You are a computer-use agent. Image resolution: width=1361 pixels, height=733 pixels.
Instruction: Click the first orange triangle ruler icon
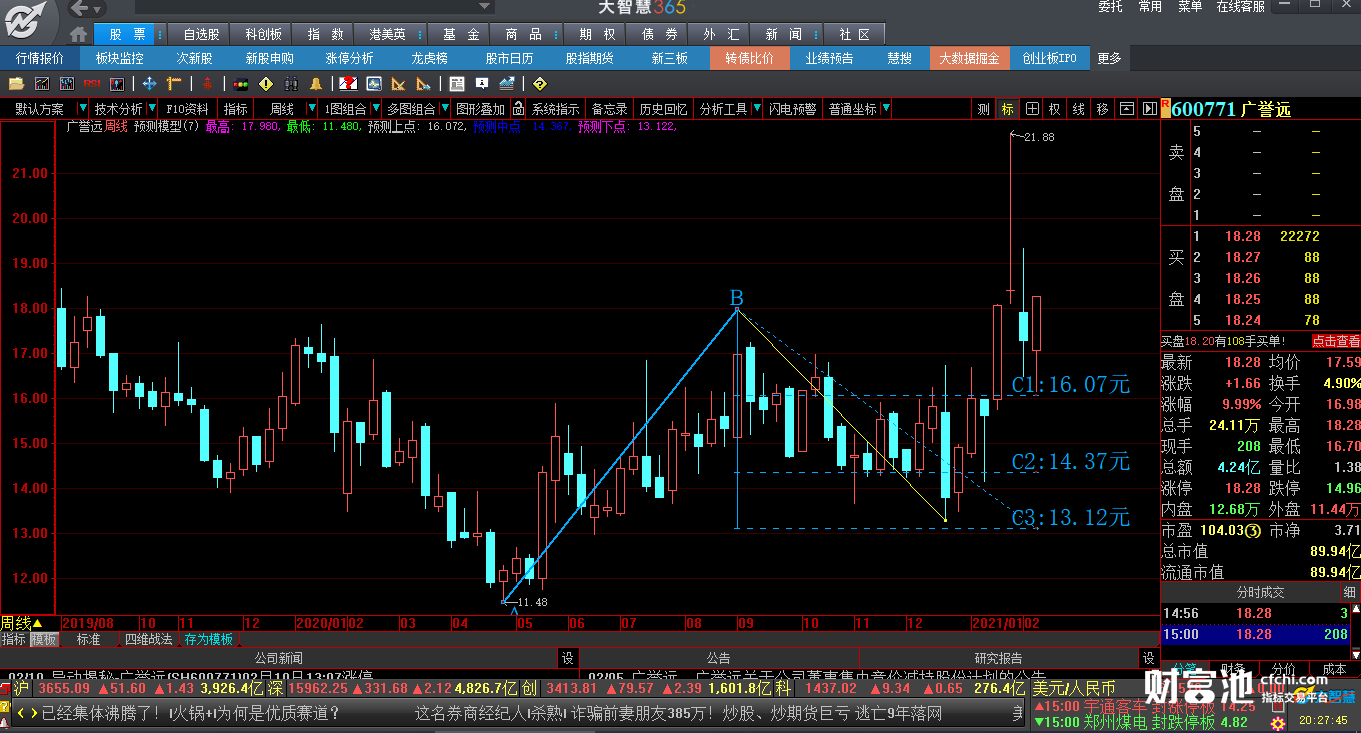(398, 84)
